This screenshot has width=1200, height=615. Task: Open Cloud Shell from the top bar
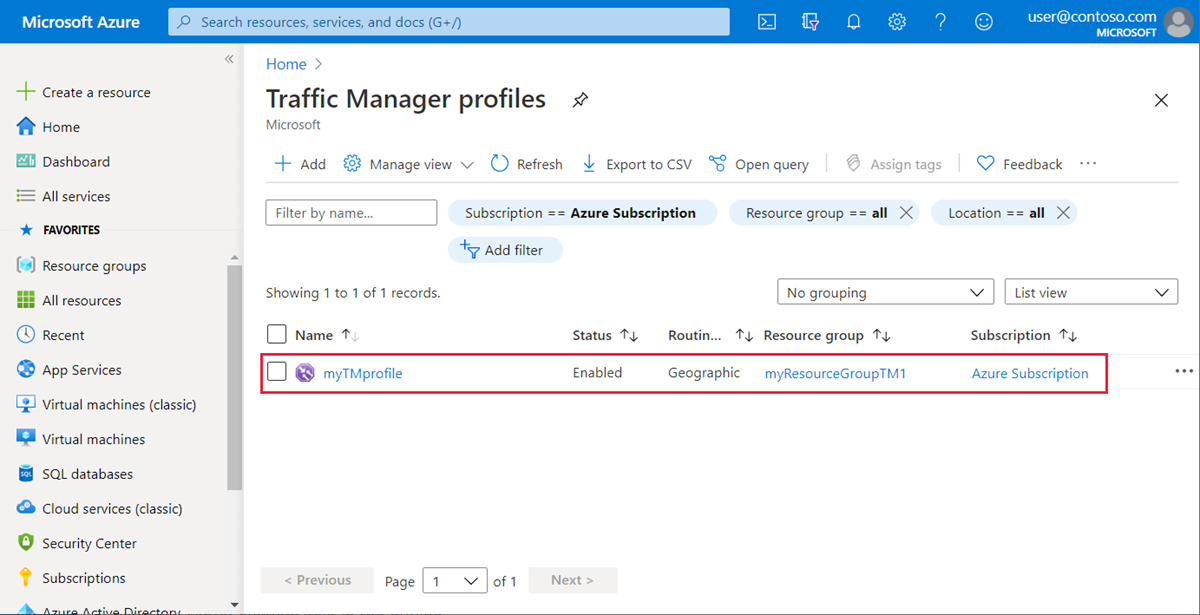766,21
